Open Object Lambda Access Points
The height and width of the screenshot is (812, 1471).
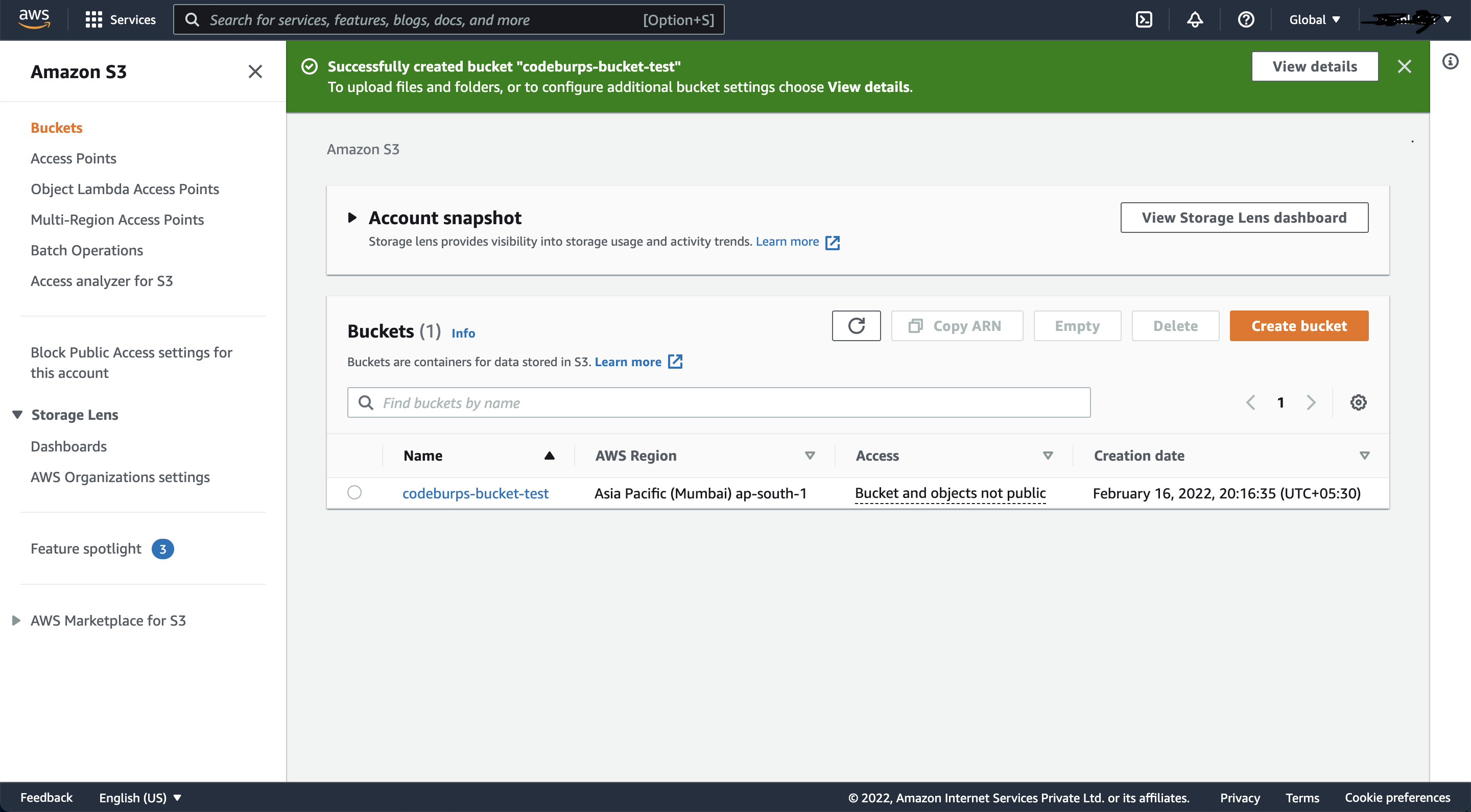pyautogui.click(x=125, y=189)
